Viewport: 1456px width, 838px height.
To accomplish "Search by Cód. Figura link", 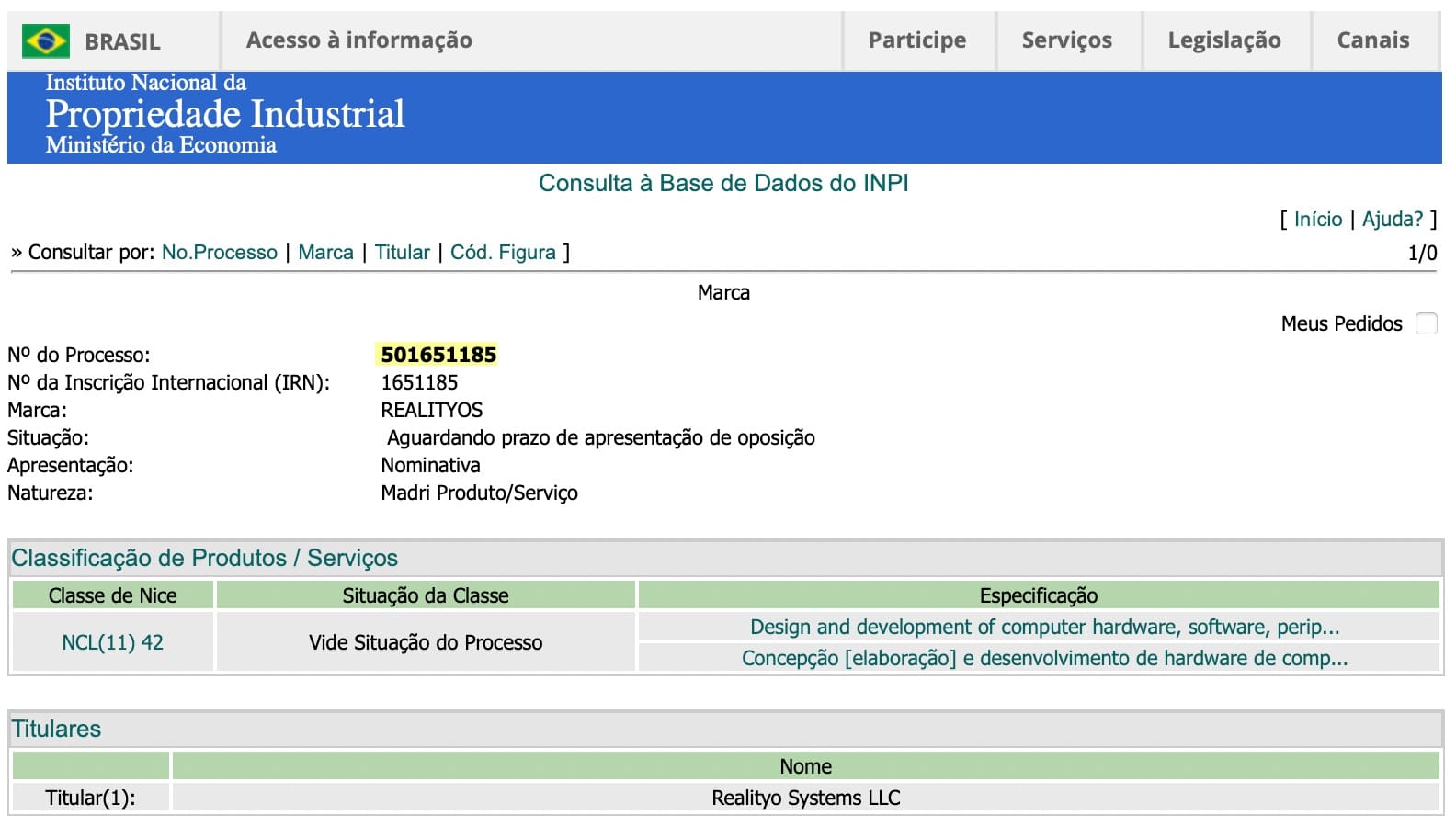I will click(x=503, y=252).
